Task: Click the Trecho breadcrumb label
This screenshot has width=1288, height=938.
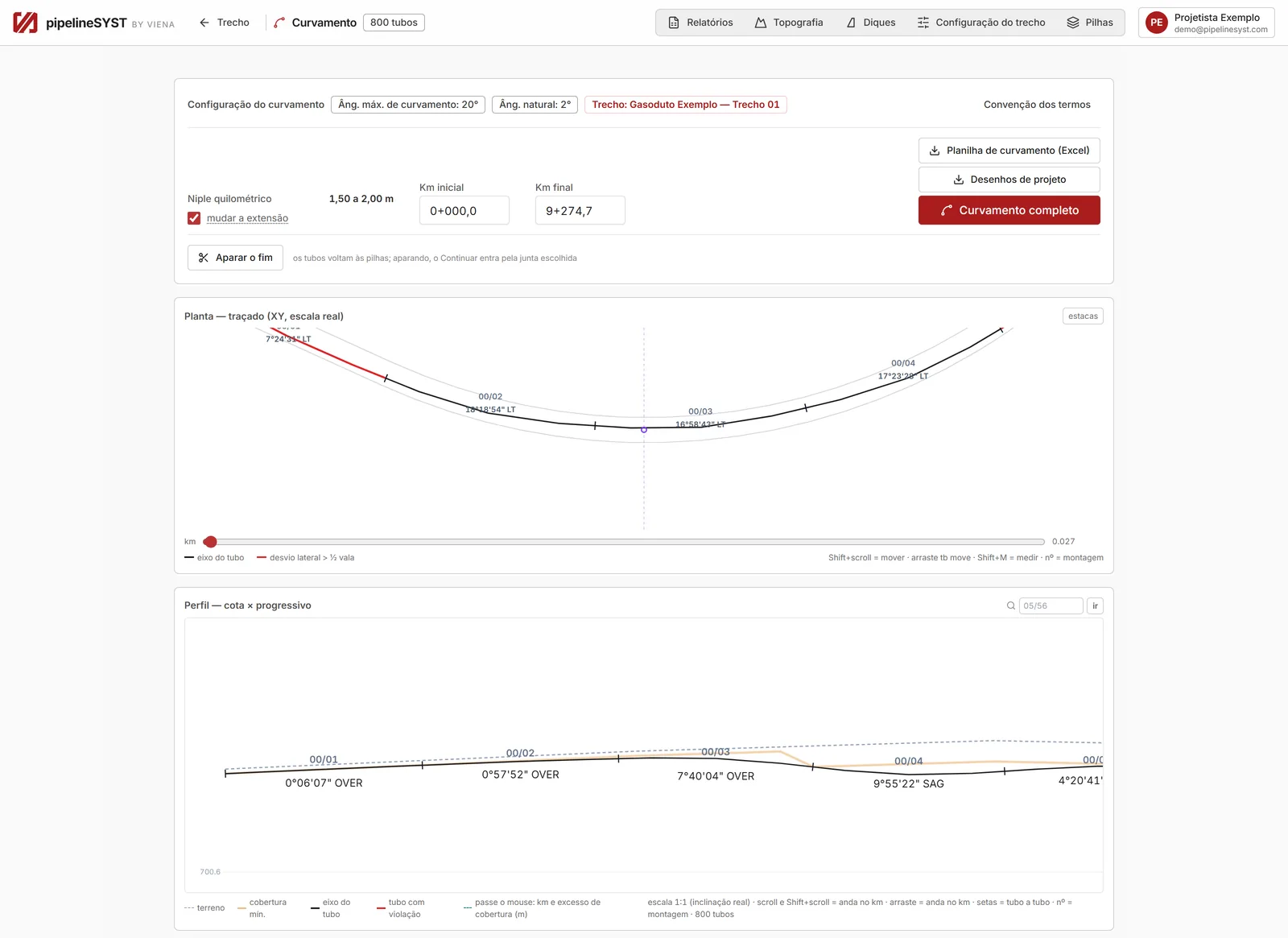Action: click(233, 23)
